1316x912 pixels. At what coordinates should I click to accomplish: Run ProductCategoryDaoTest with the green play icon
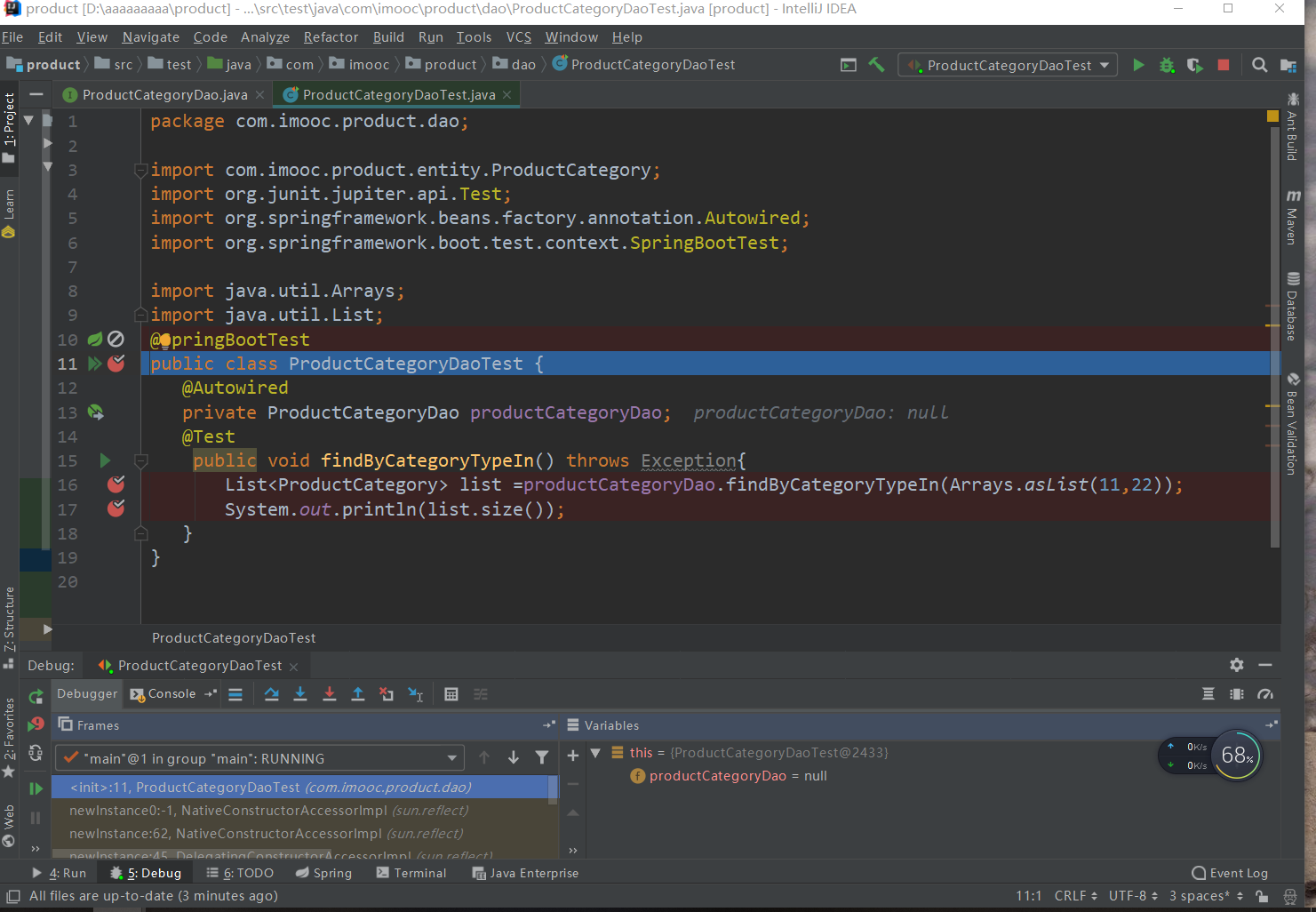tap(1138, 65)
